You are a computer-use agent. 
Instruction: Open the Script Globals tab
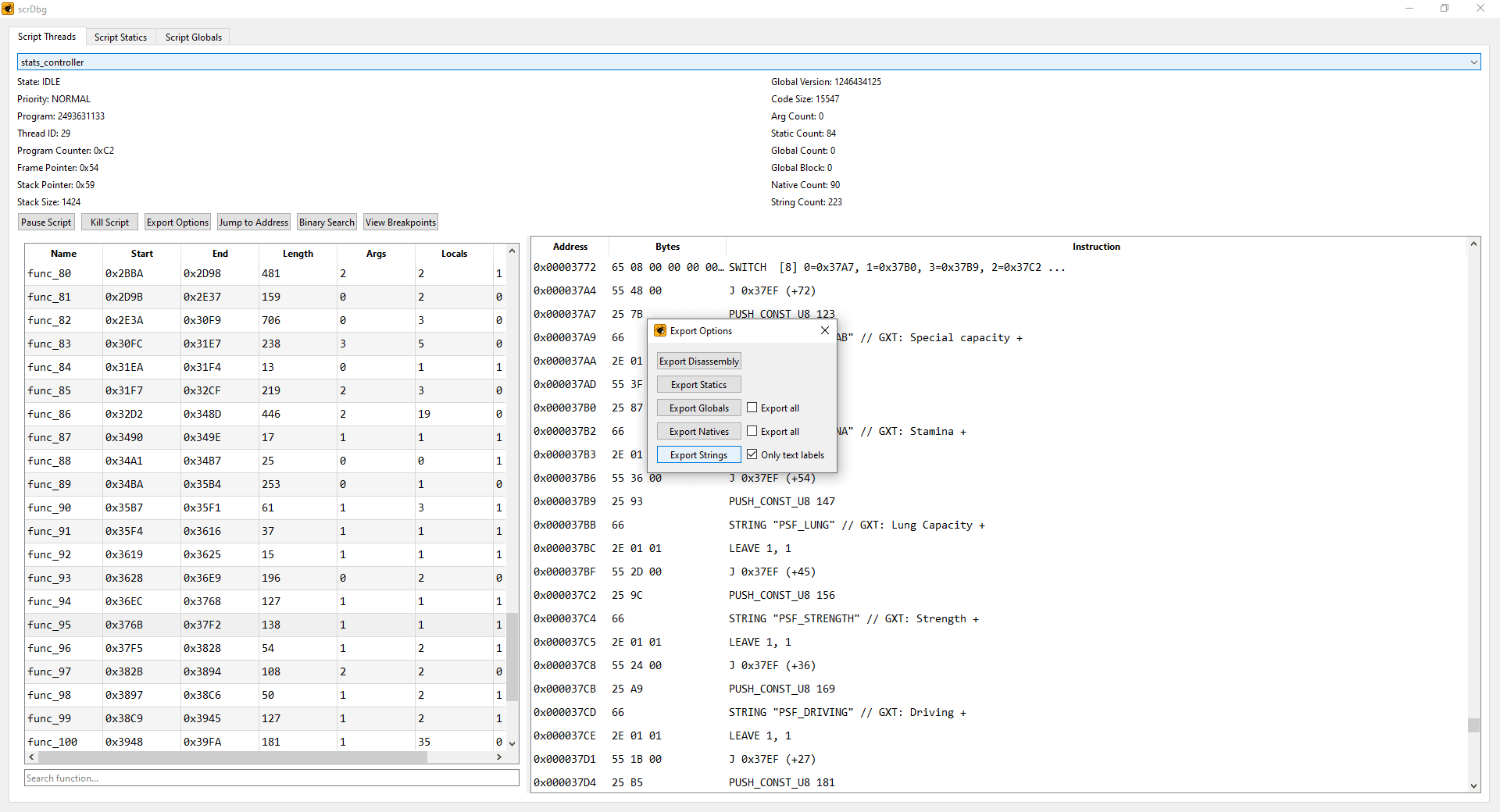(193, 37)
